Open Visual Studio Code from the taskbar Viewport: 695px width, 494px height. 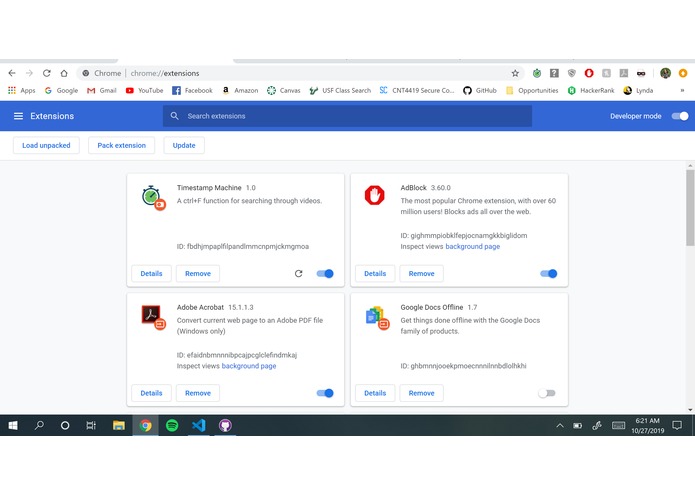click(199, 425)
